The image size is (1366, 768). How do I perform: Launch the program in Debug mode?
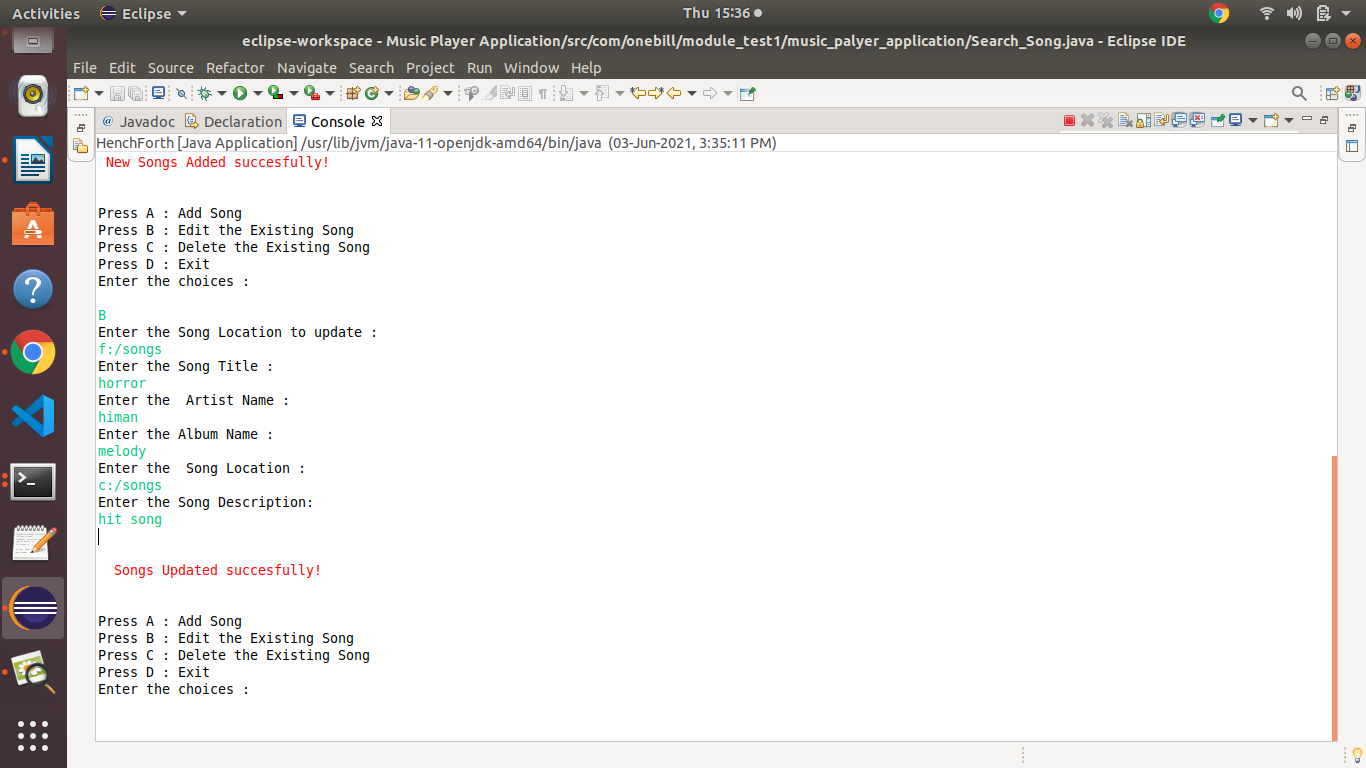[205, 92]
